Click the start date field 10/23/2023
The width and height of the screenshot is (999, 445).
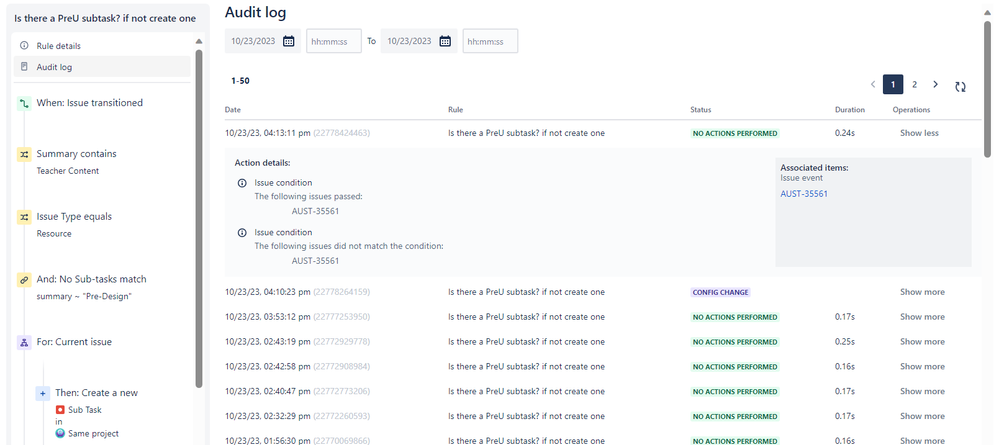pos(262,41)
